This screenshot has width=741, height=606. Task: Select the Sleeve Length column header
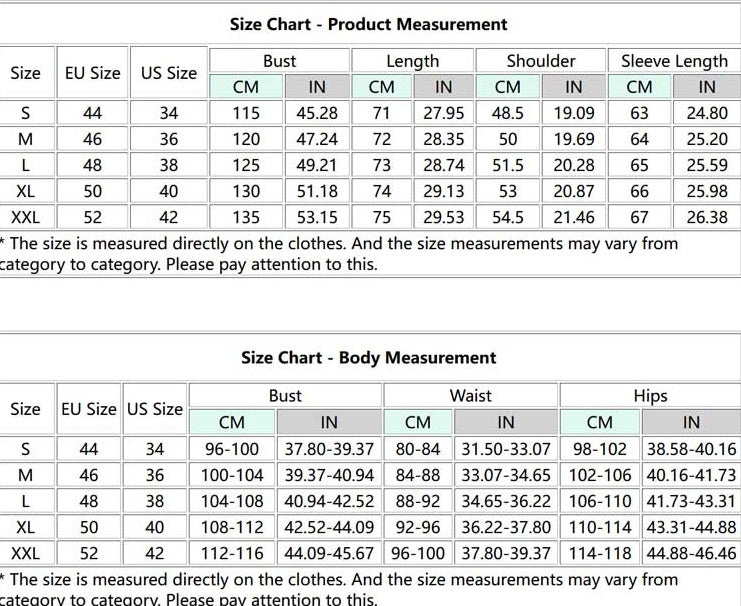(674, 61)
